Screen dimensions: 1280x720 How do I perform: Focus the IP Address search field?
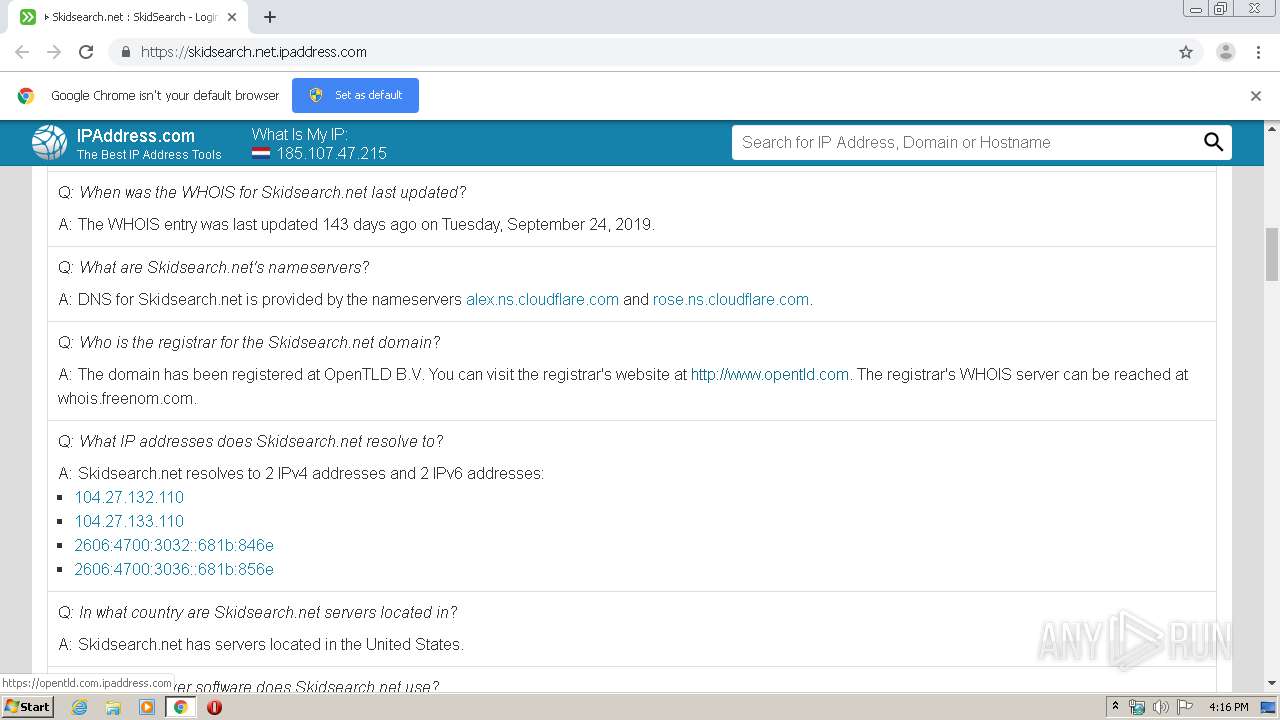coord(965,142)
